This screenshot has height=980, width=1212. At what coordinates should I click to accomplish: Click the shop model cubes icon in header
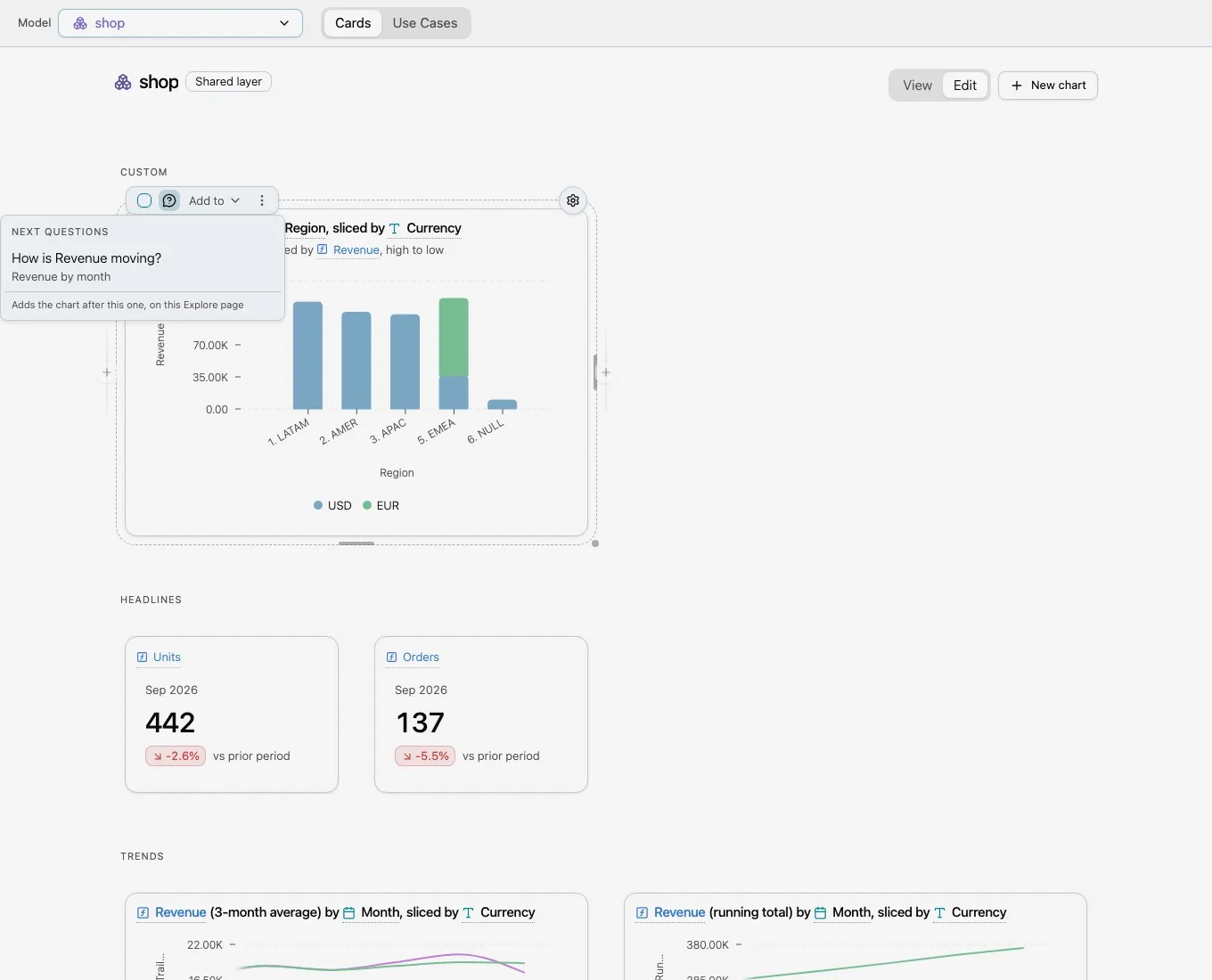point(123,82)
